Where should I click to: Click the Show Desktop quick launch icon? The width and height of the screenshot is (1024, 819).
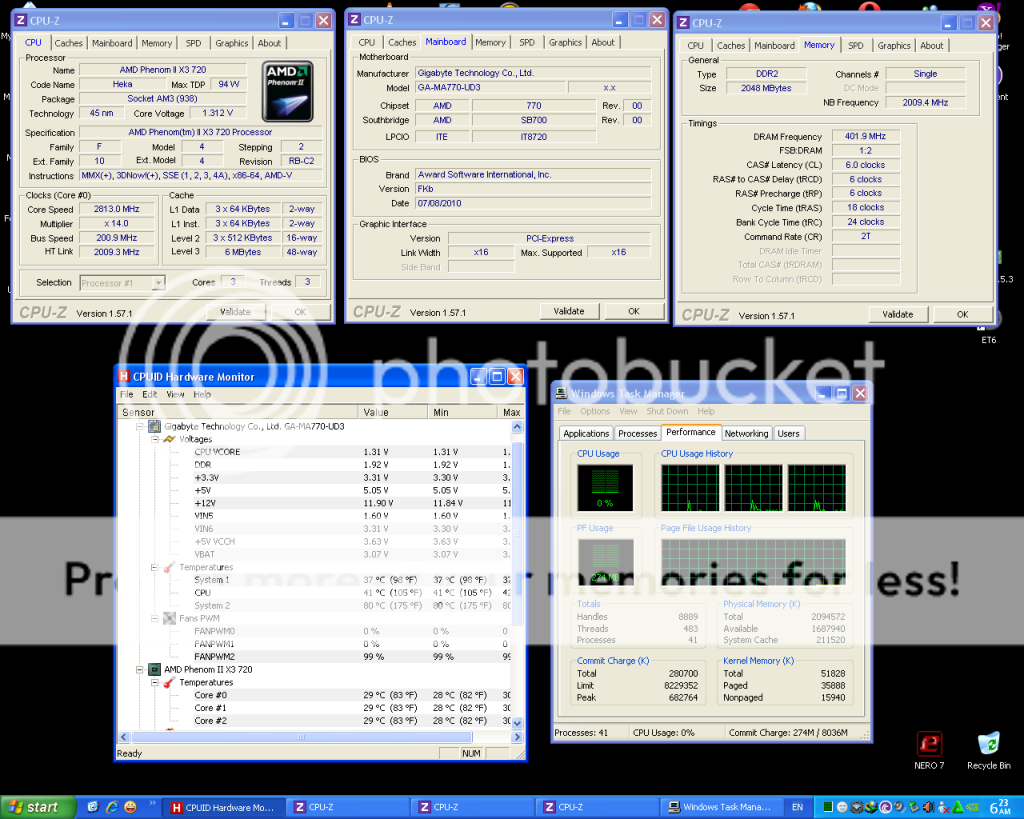click(x=93, y=807)
